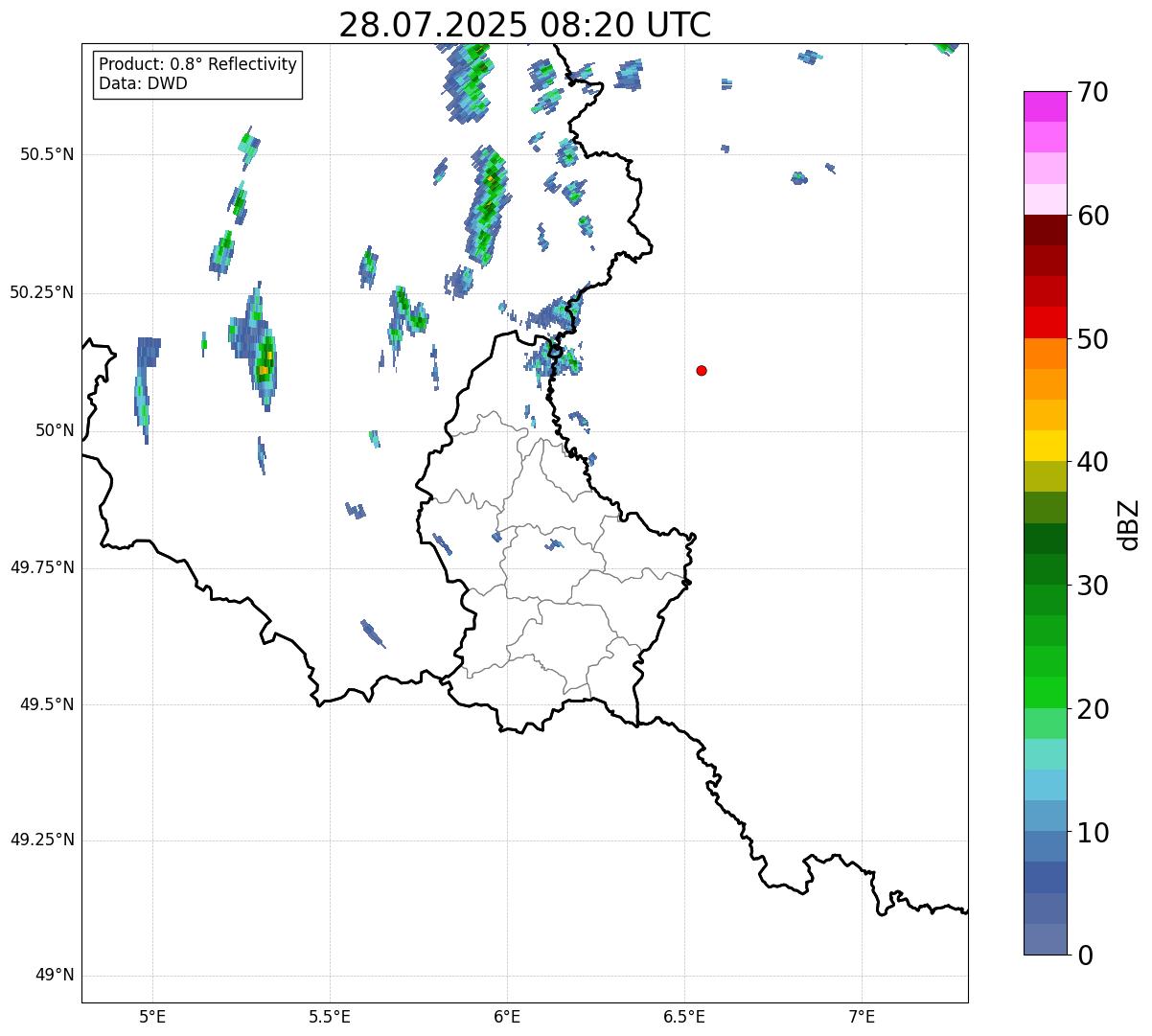This screenshot has height=1036, width=1152.
Task: Click the Data: DWD text
Action: tap(144, 83)
